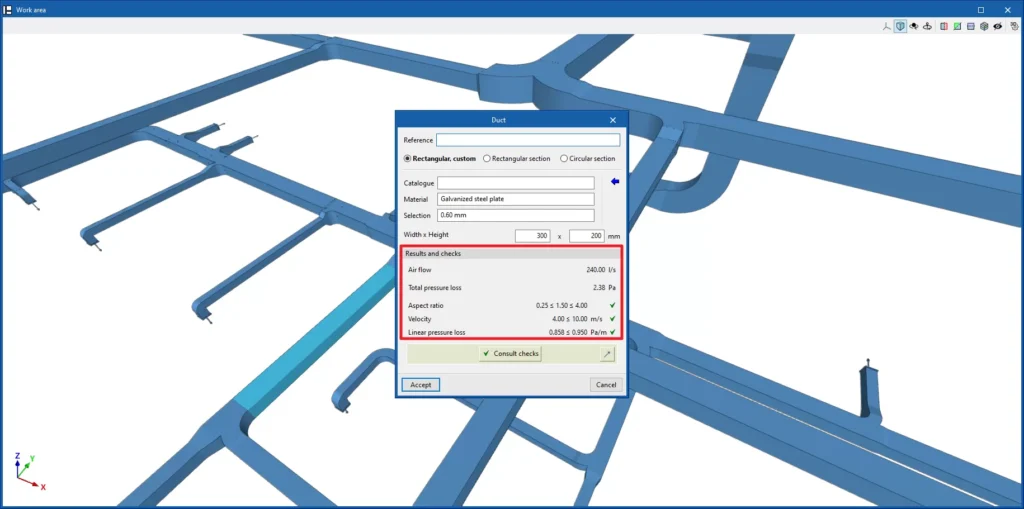Close the Duct dialog with X

613,119
